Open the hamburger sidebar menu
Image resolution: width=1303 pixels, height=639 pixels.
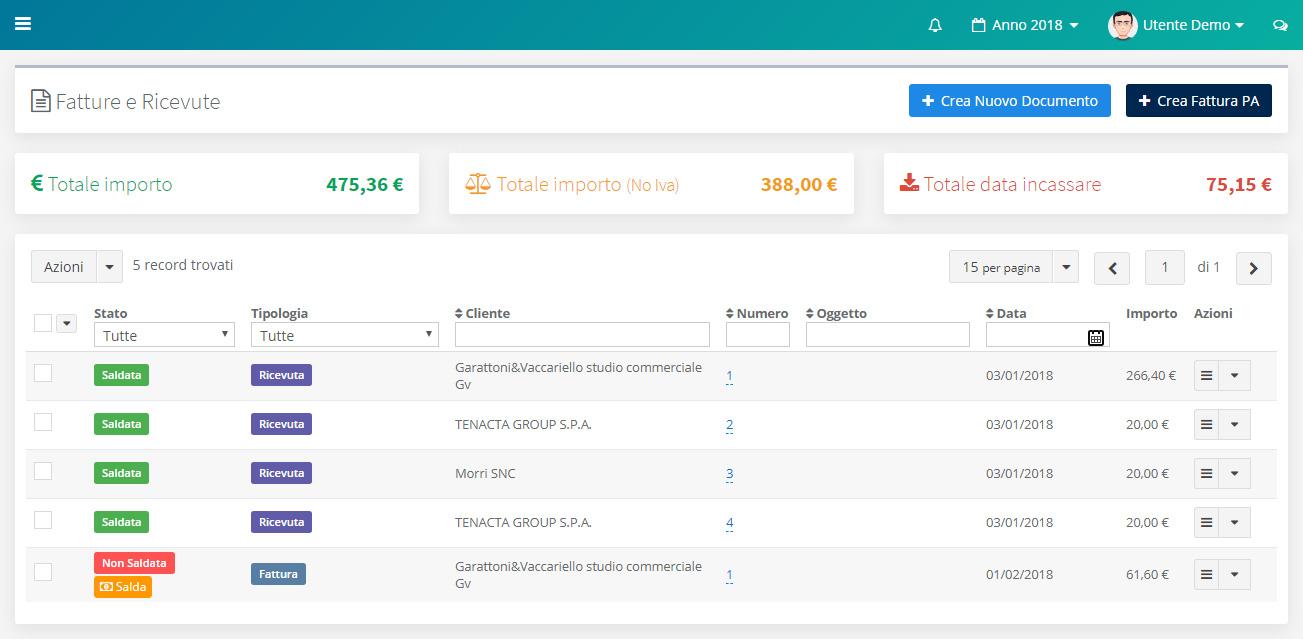click(22, 24)
